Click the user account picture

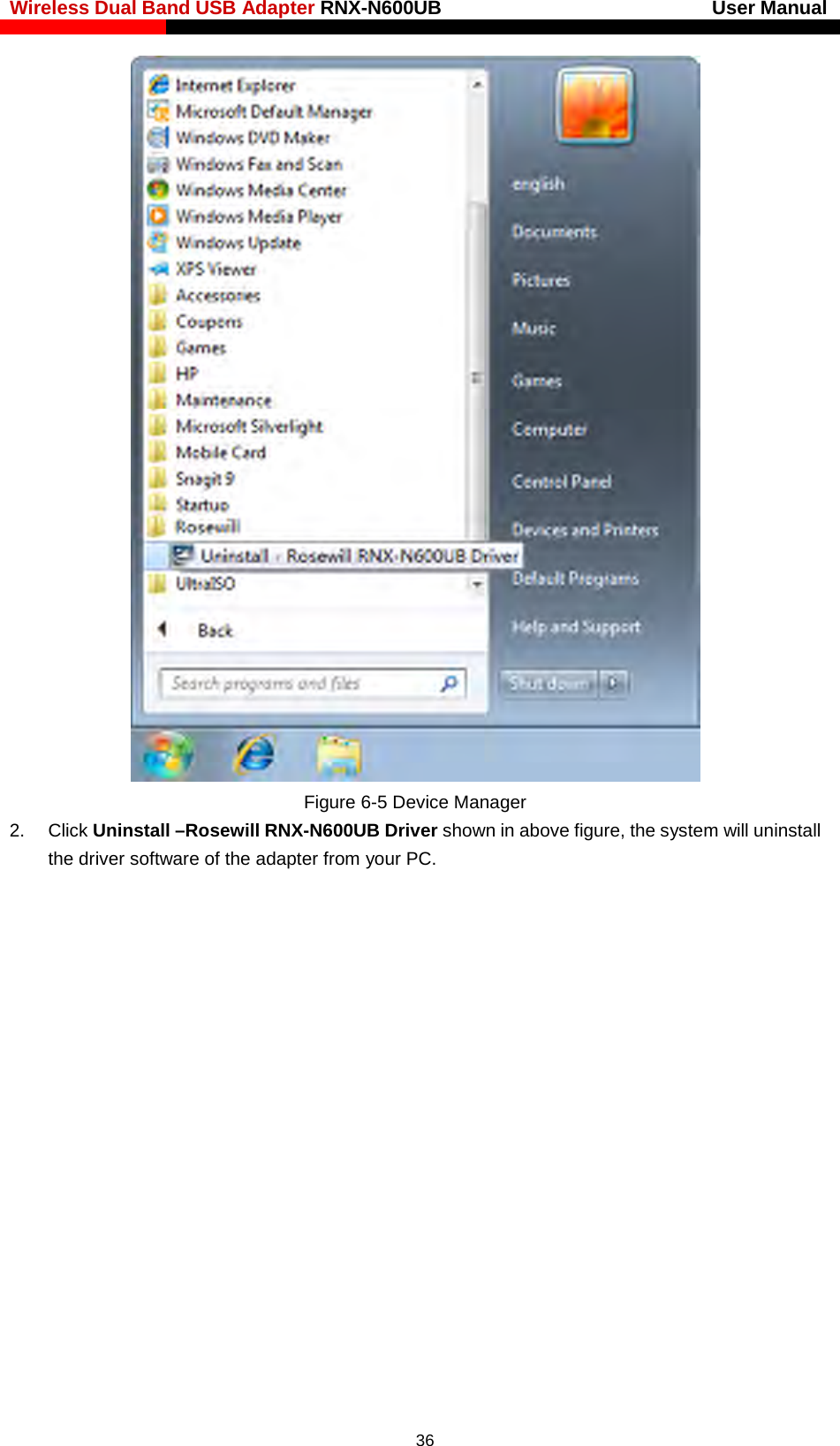tap(595, 106)
